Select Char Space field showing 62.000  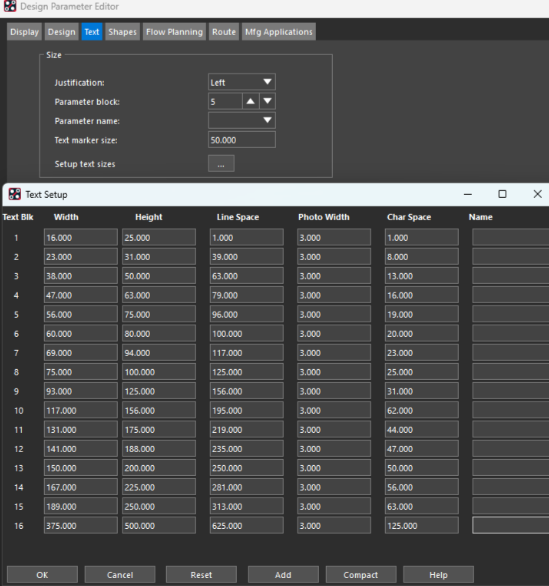point(421,410)
